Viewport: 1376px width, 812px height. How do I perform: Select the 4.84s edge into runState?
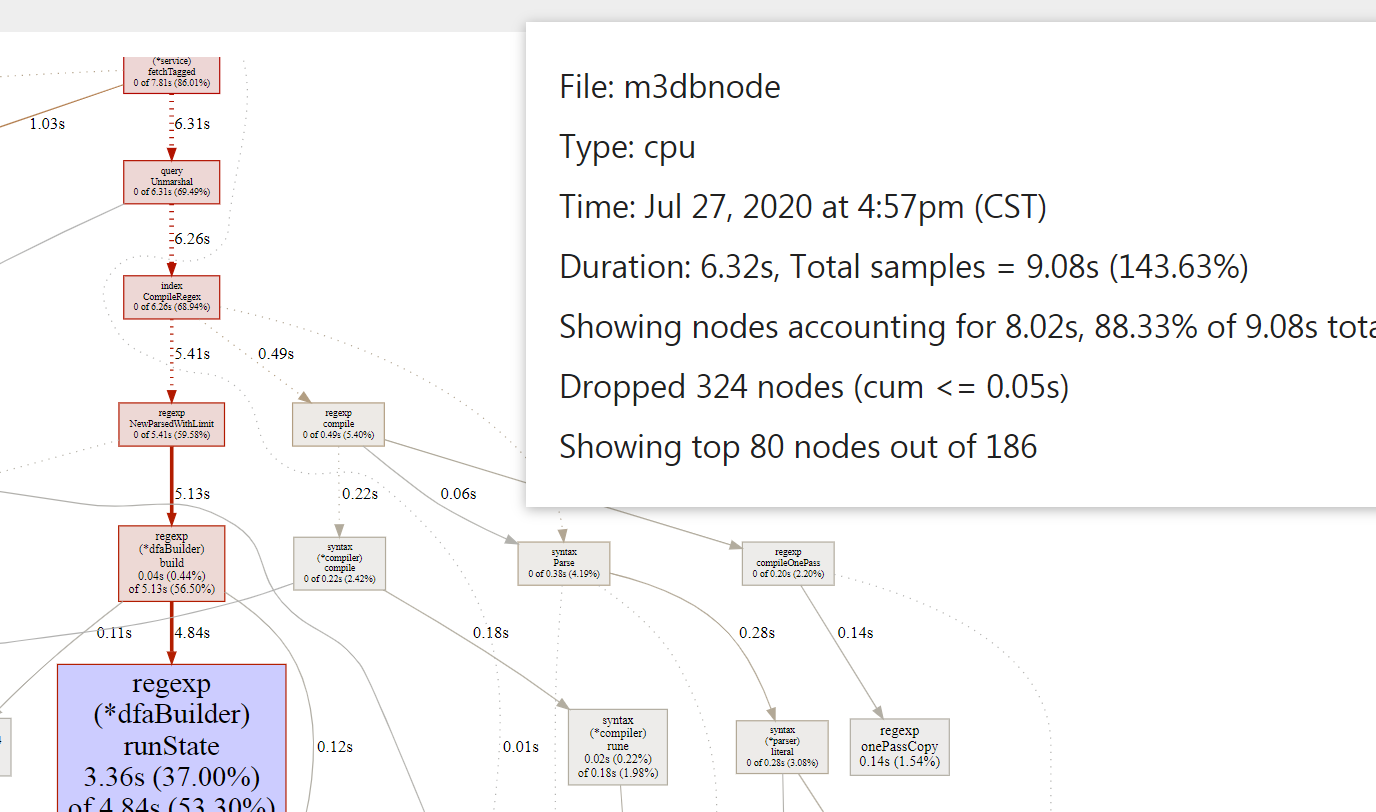(192, 632)
